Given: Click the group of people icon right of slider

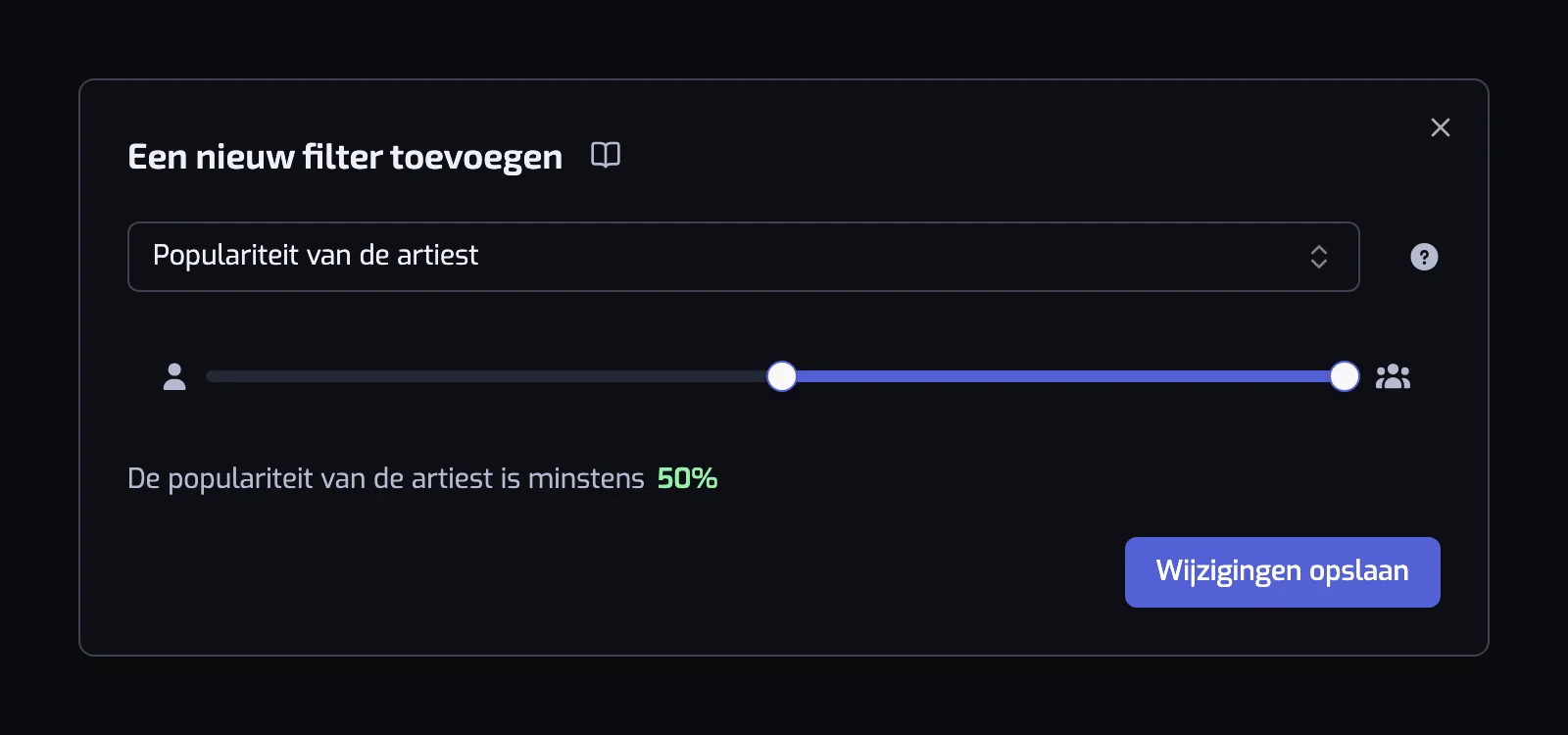Looking at the screenshot, I should point(1393,376).
